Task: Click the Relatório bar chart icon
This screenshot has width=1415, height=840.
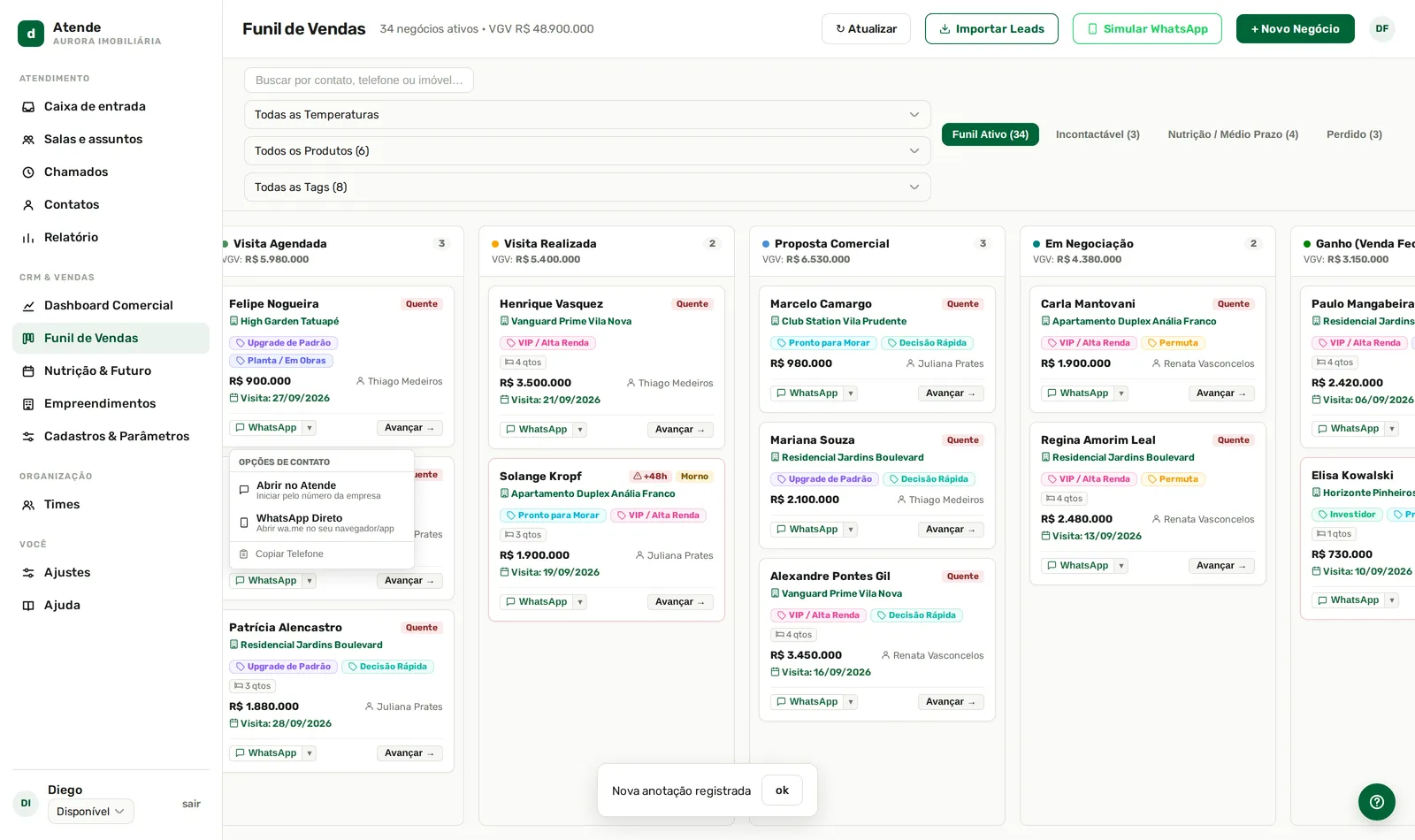Action: click(x=28, y=238)
